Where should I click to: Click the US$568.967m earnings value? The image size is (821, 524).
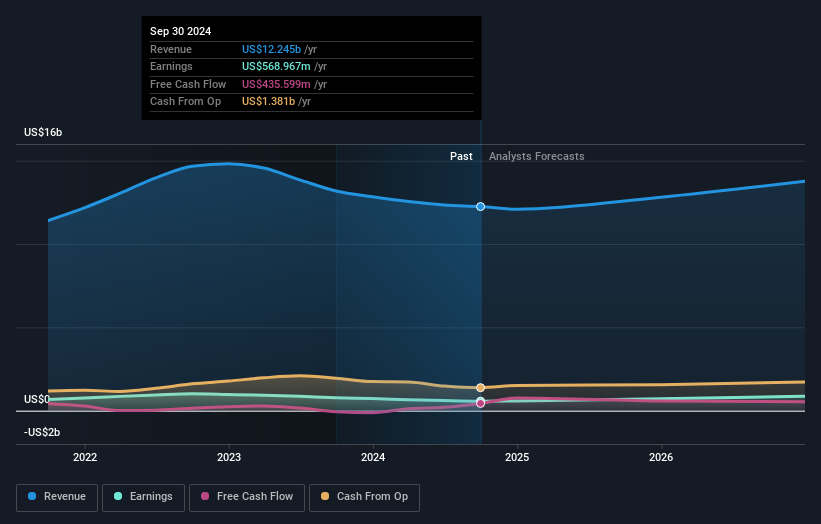click(276, 66)
